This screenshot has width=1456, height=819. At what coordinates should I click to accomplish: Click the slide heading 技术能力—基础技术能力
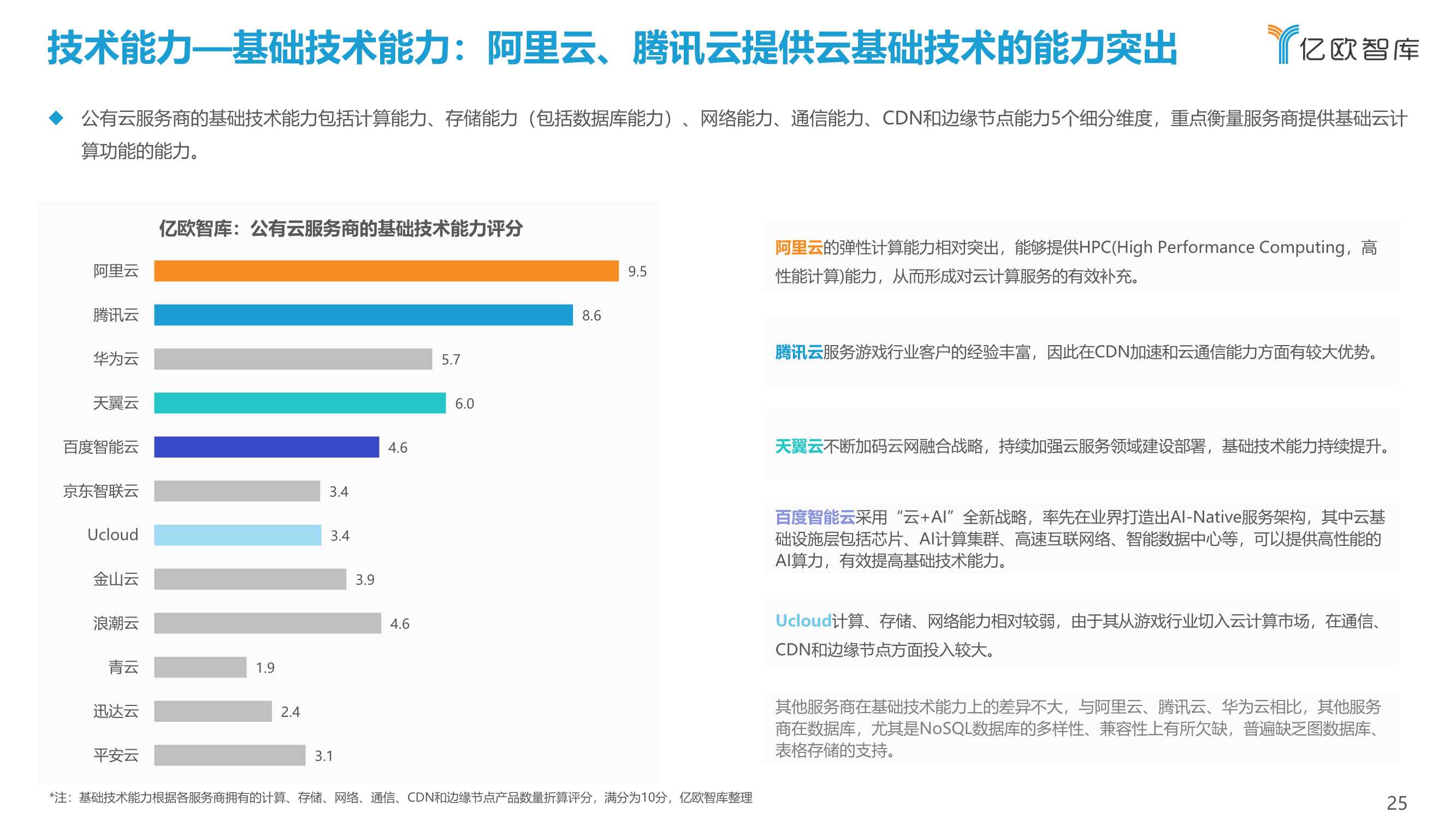pyautogui.click(x=249, y=48)
